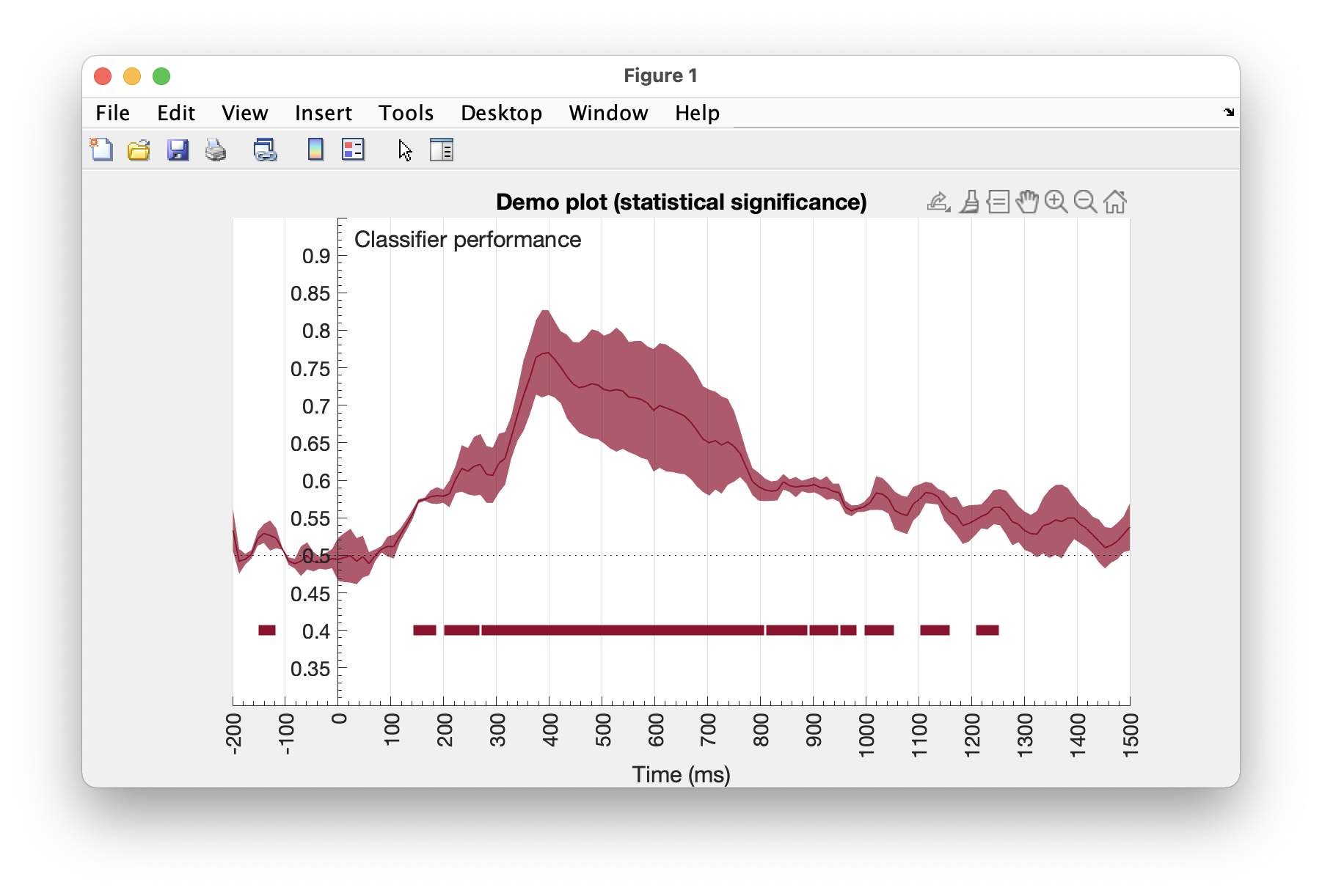The image size is (1322, 896).
Task: Click the Link Plot toolbar icon
Action: [x=265, y=150]
